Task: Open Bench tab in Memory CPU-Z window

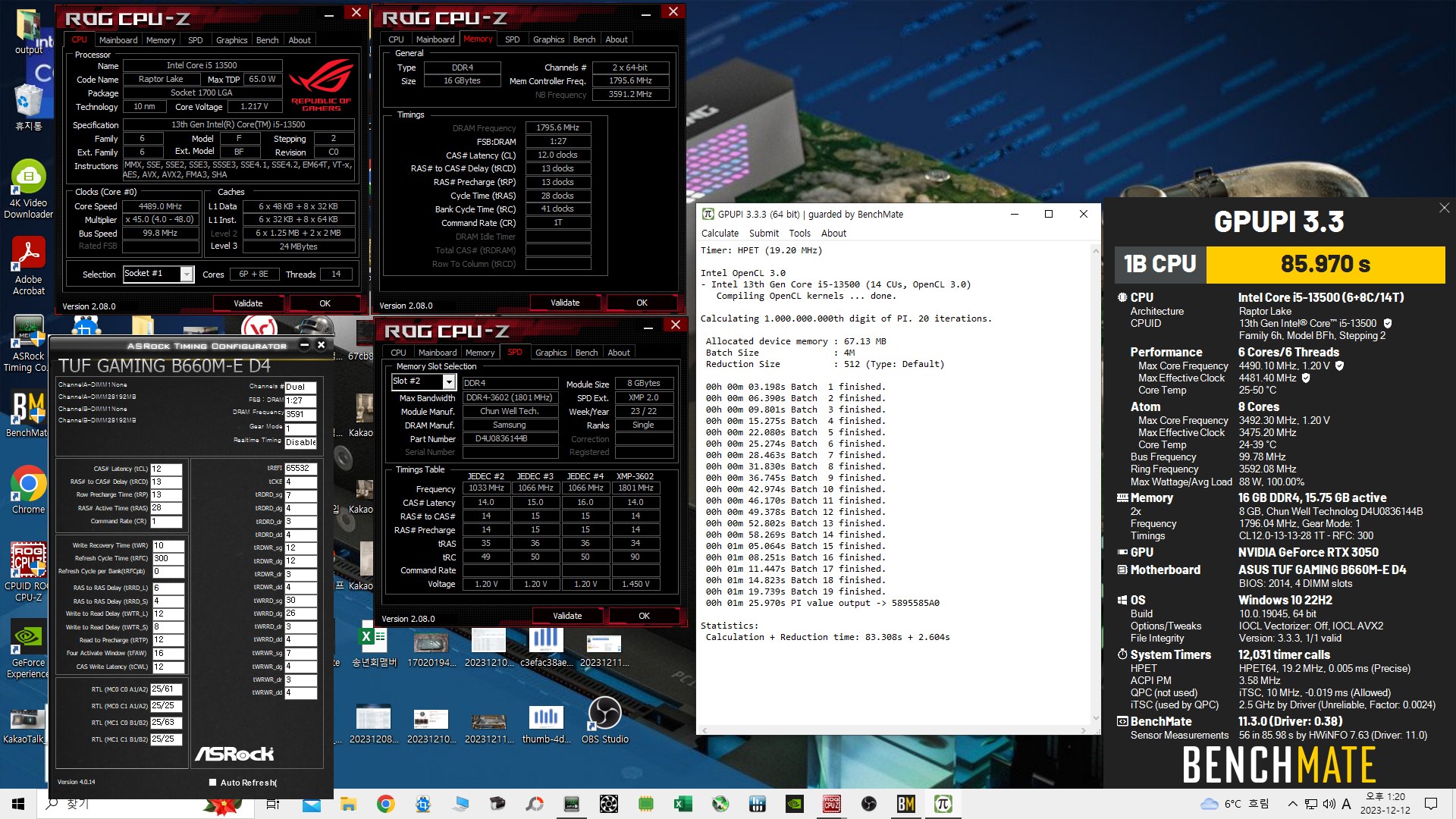Action: pos(584,39)
